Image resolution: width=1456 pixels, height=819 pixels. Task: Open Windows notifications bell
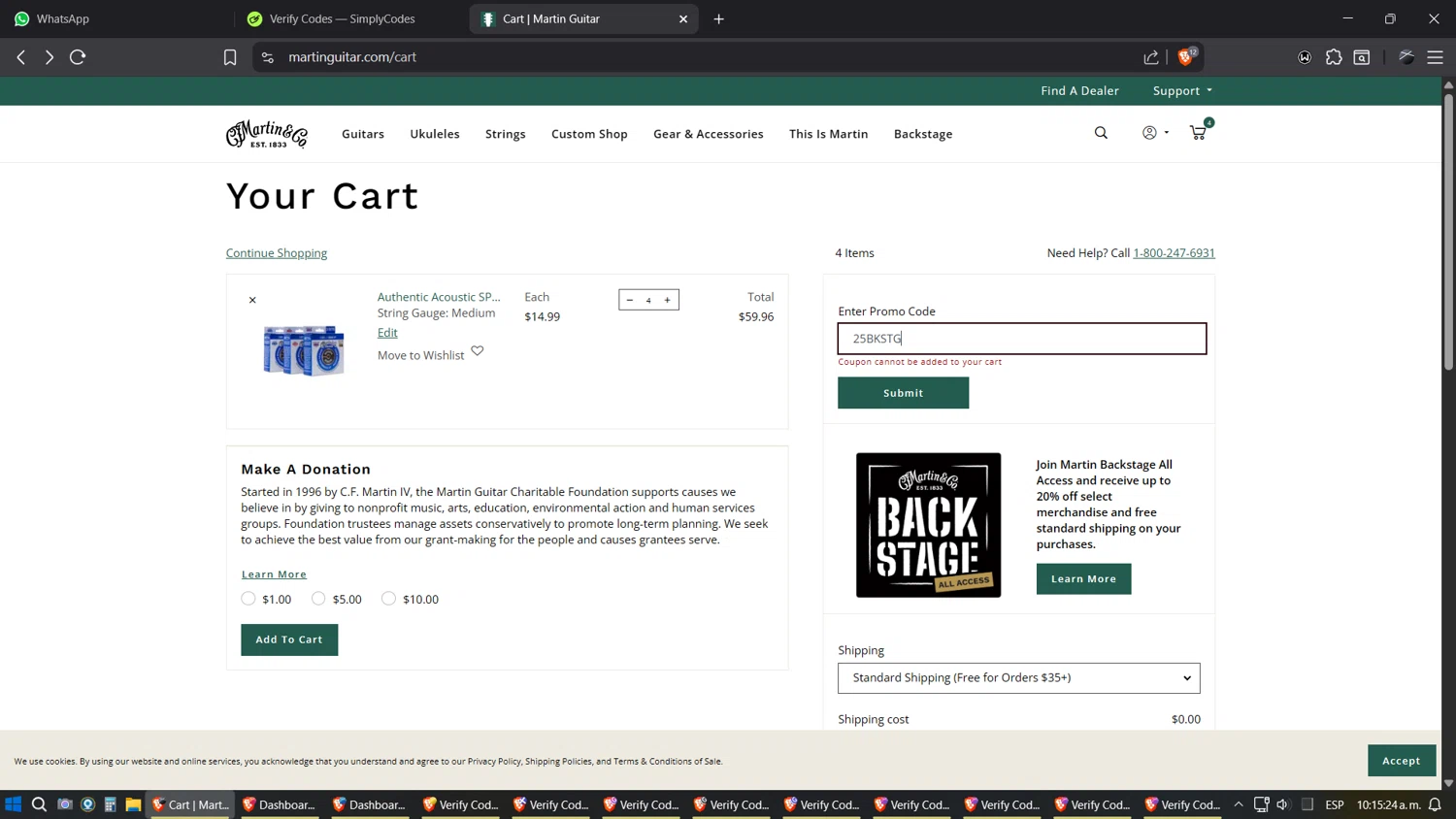(x=1435, y=804)
